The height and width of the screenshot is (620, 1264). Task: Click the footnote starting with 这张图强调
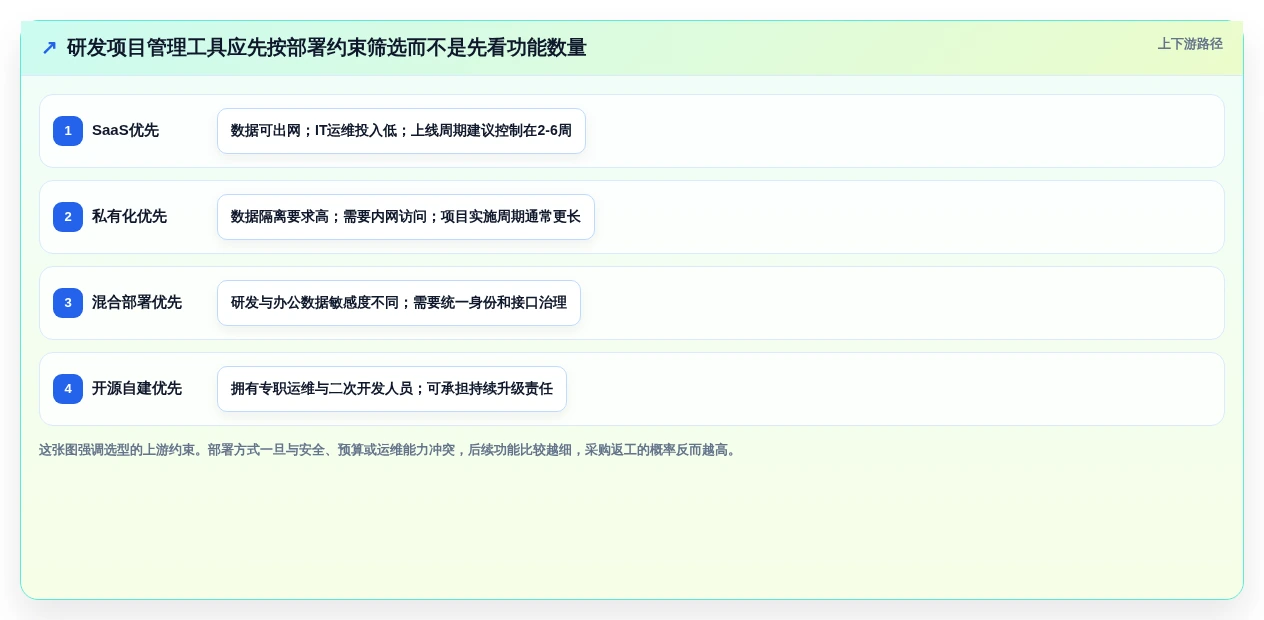click(389, 450)
